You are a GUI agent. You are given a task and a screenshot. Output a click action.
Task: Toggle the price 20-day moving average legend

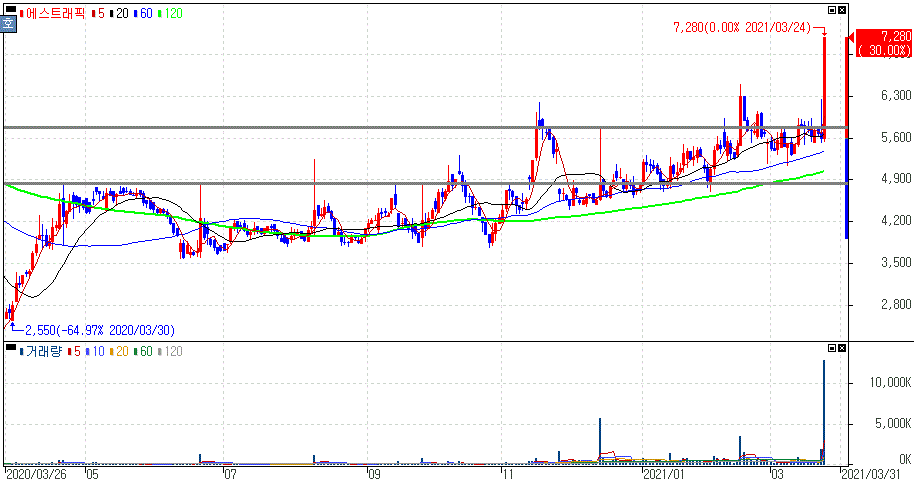[x=119, y=13]
